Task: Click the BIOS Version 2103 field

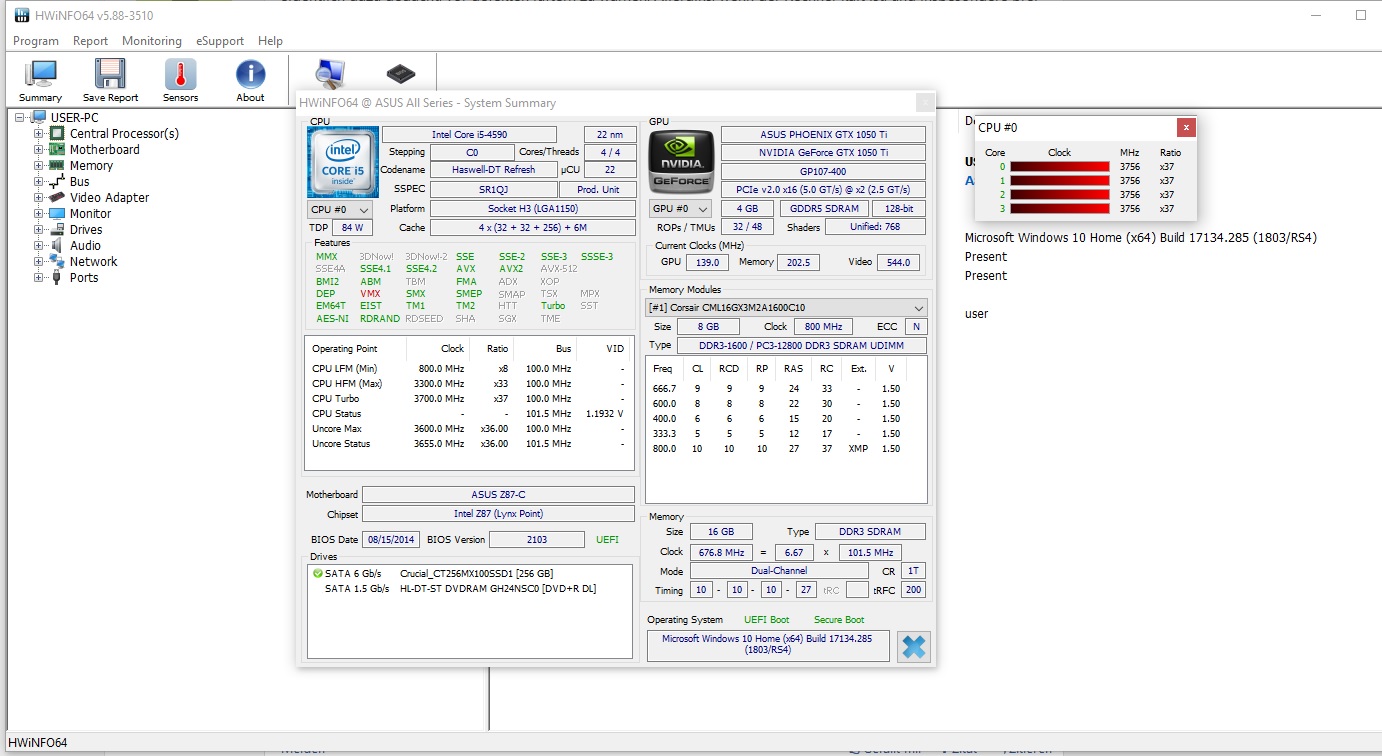Action: (537, 540)
